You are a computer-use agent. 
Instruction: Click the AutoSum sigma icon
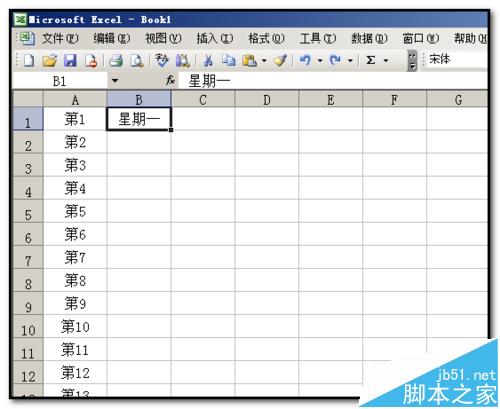(371, 60)
